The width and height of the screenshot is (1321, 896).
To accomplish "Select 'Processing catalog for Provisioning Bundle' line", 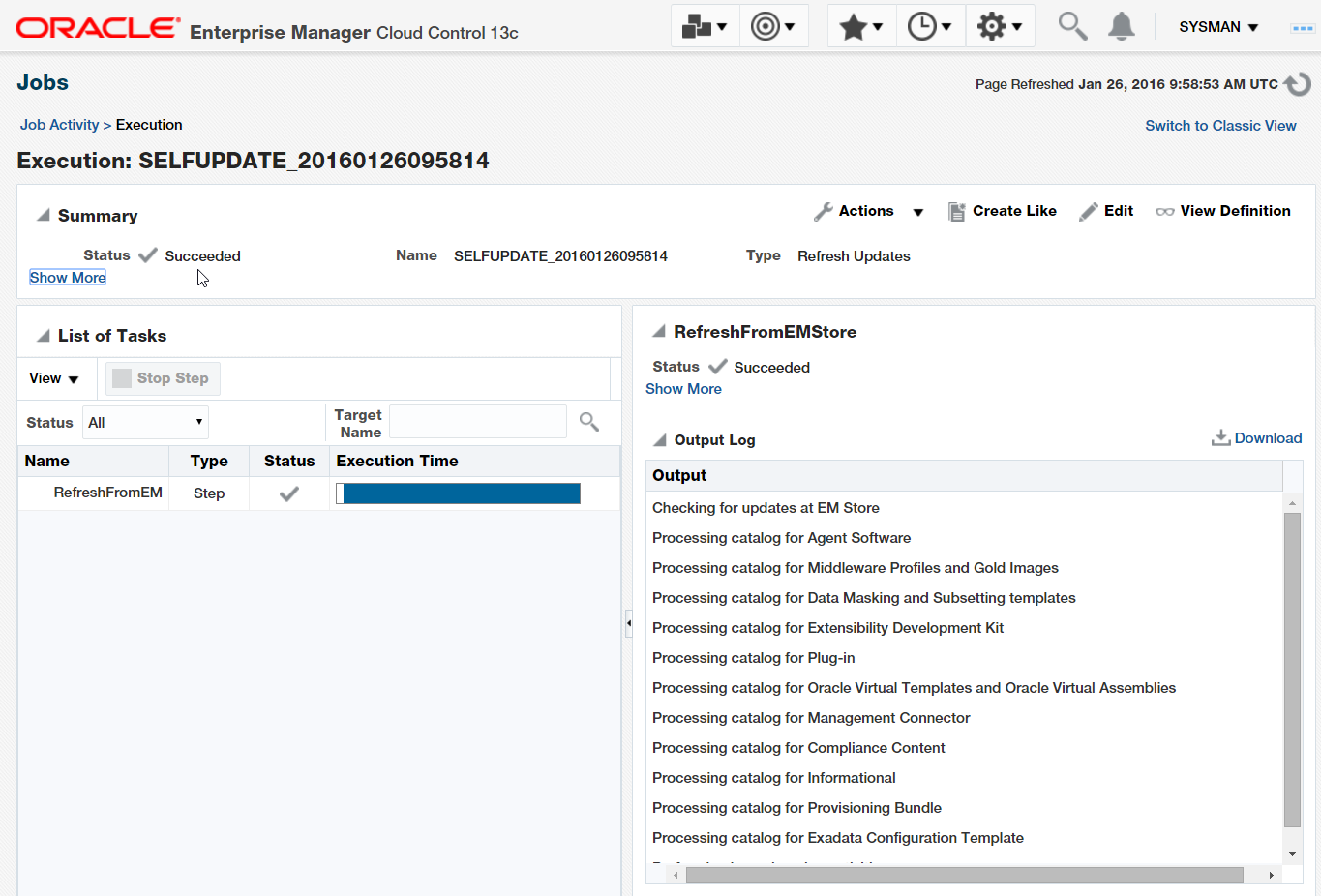I will tap(796, 808).
